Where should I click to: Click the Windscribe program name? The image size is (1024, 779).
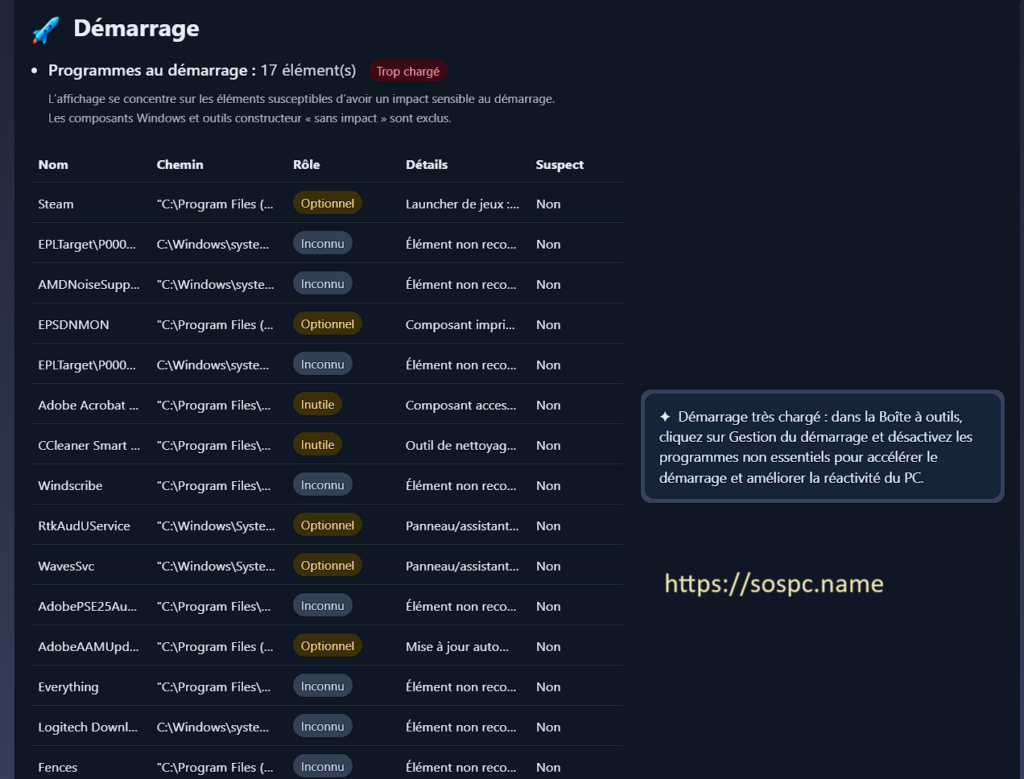tap(70, 486)
